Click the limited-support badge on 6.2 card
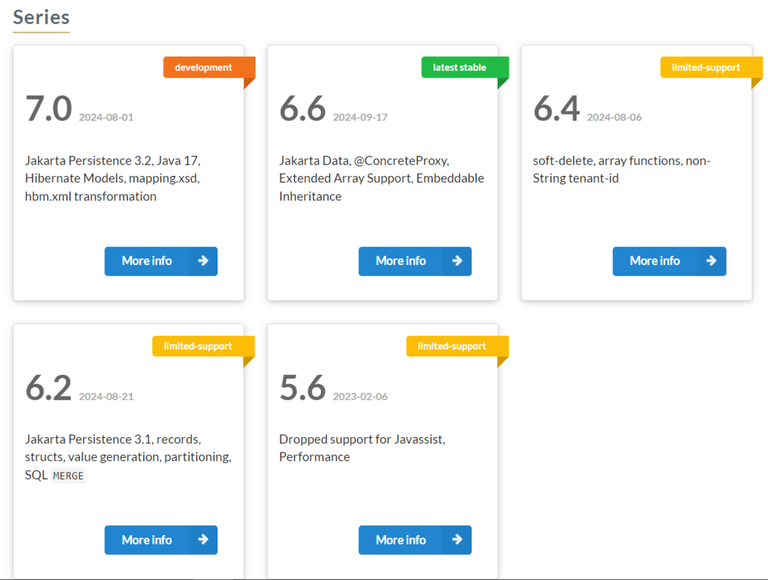Image resolution: width=768 pixels, height=580 pixels. click(x=203, y=346)
